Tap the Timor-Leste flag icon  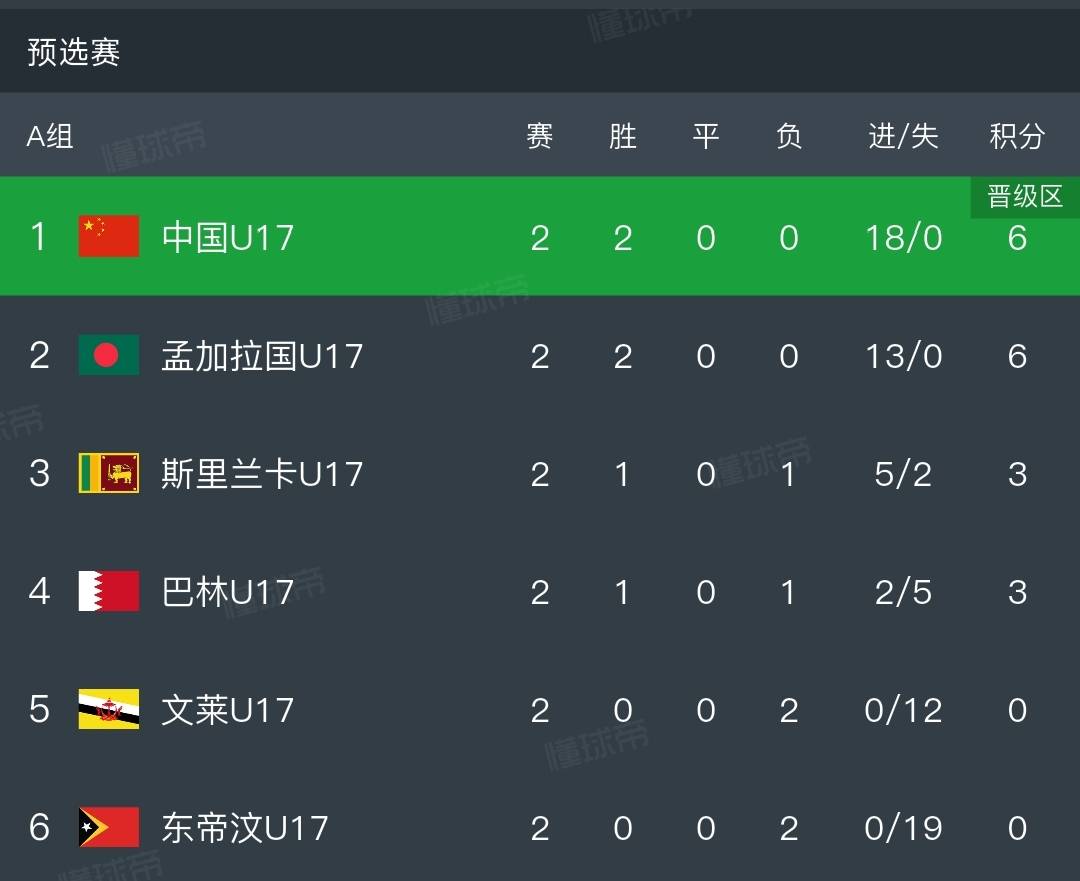pyautogui.click(x=109, y=827)
